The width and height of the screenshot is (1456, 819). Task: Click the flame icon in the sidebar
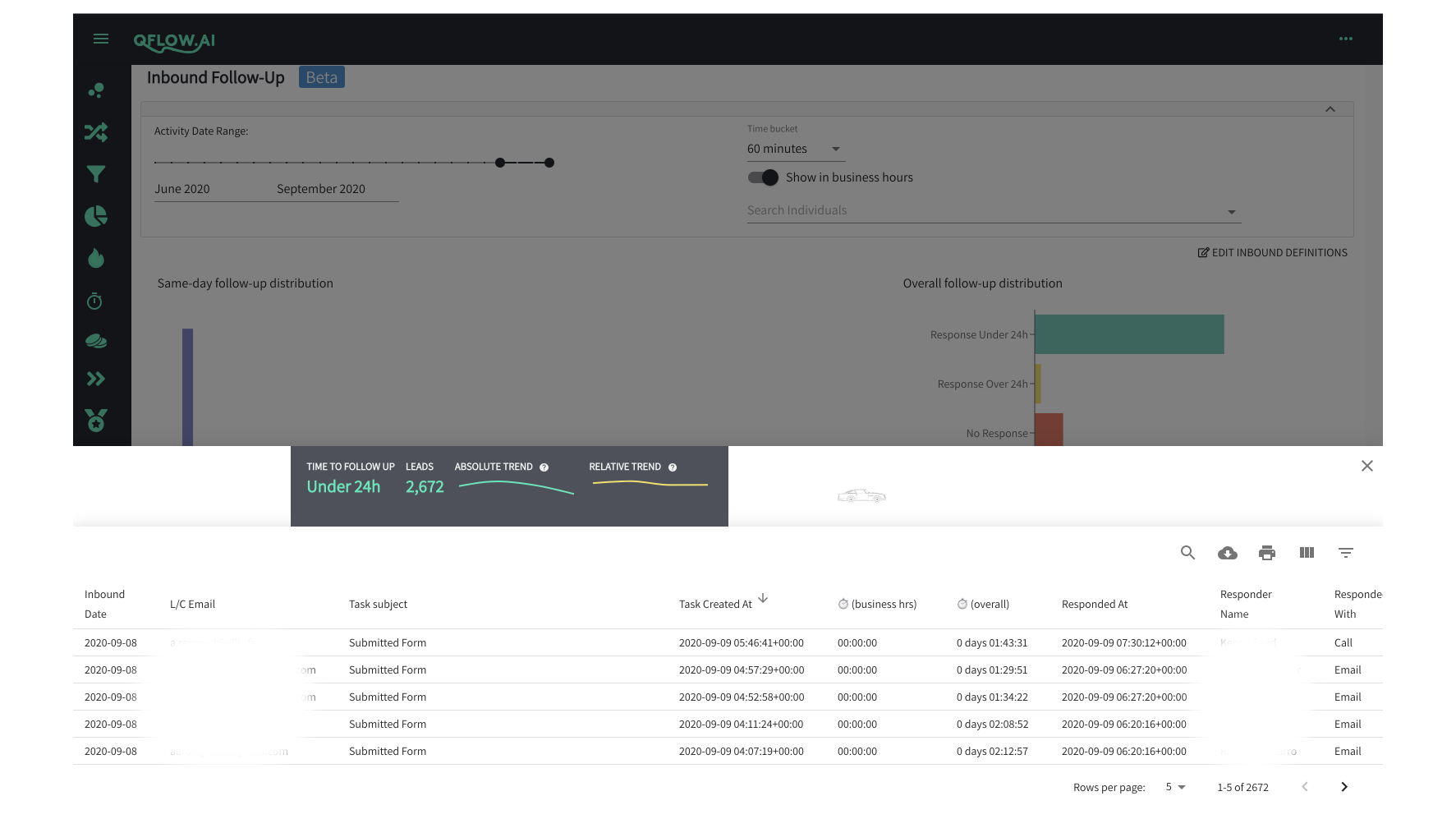pyautogui.click(x=96, y=258)
